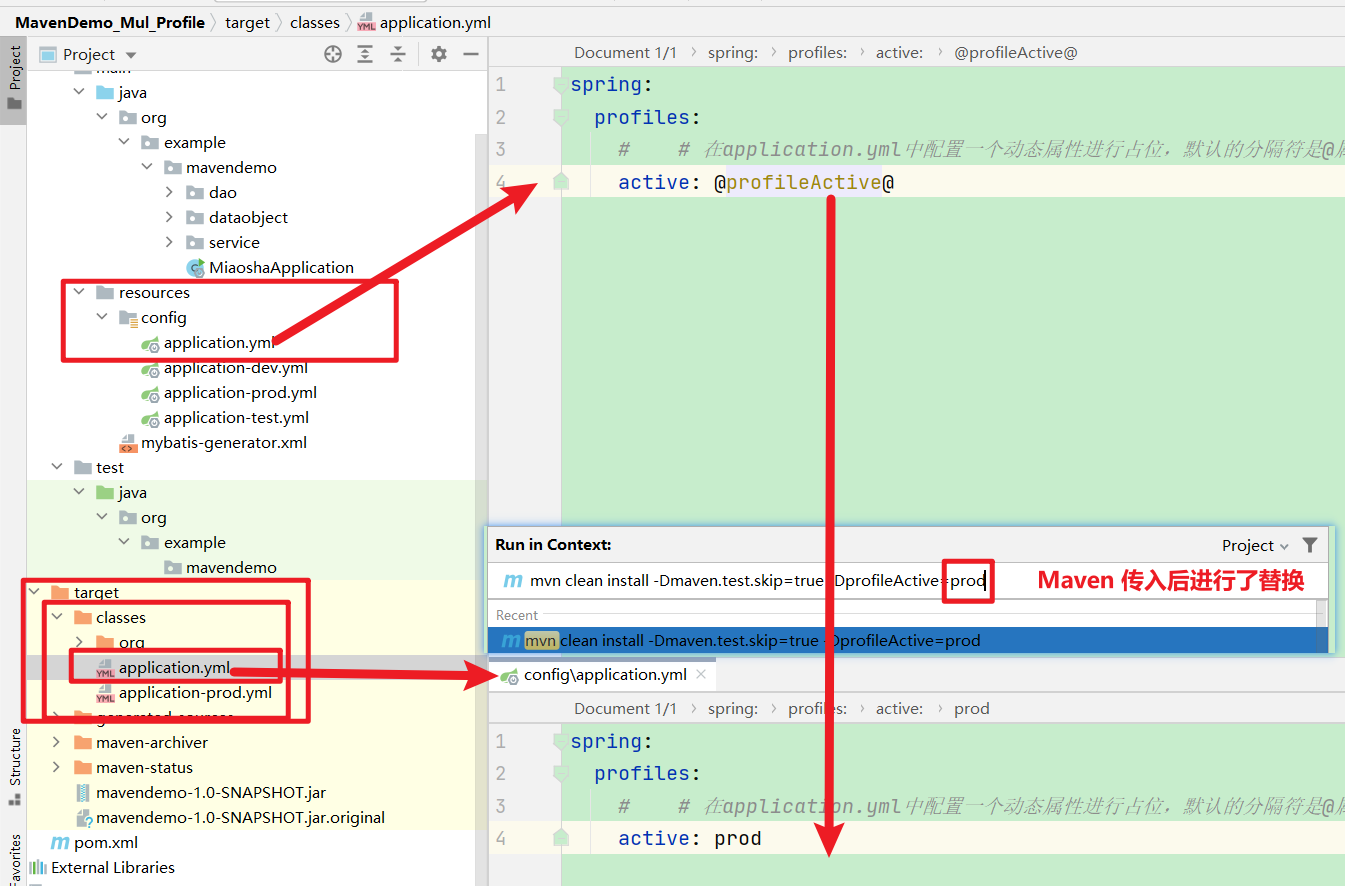This screenshot has height=886, width=1345.
Task: Open the Project scope dropdown in Run popup
Action: [x=1255, y=545]
